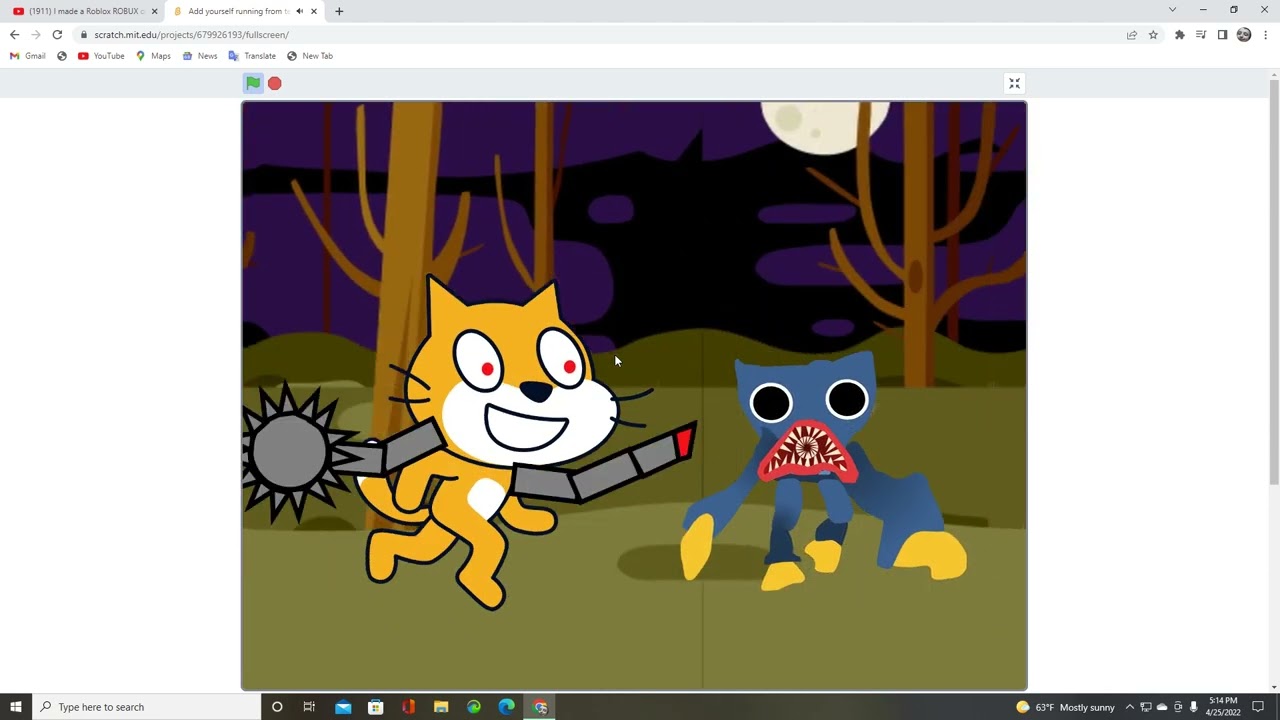Open the microphone tray icon

tap(1193, 707)
